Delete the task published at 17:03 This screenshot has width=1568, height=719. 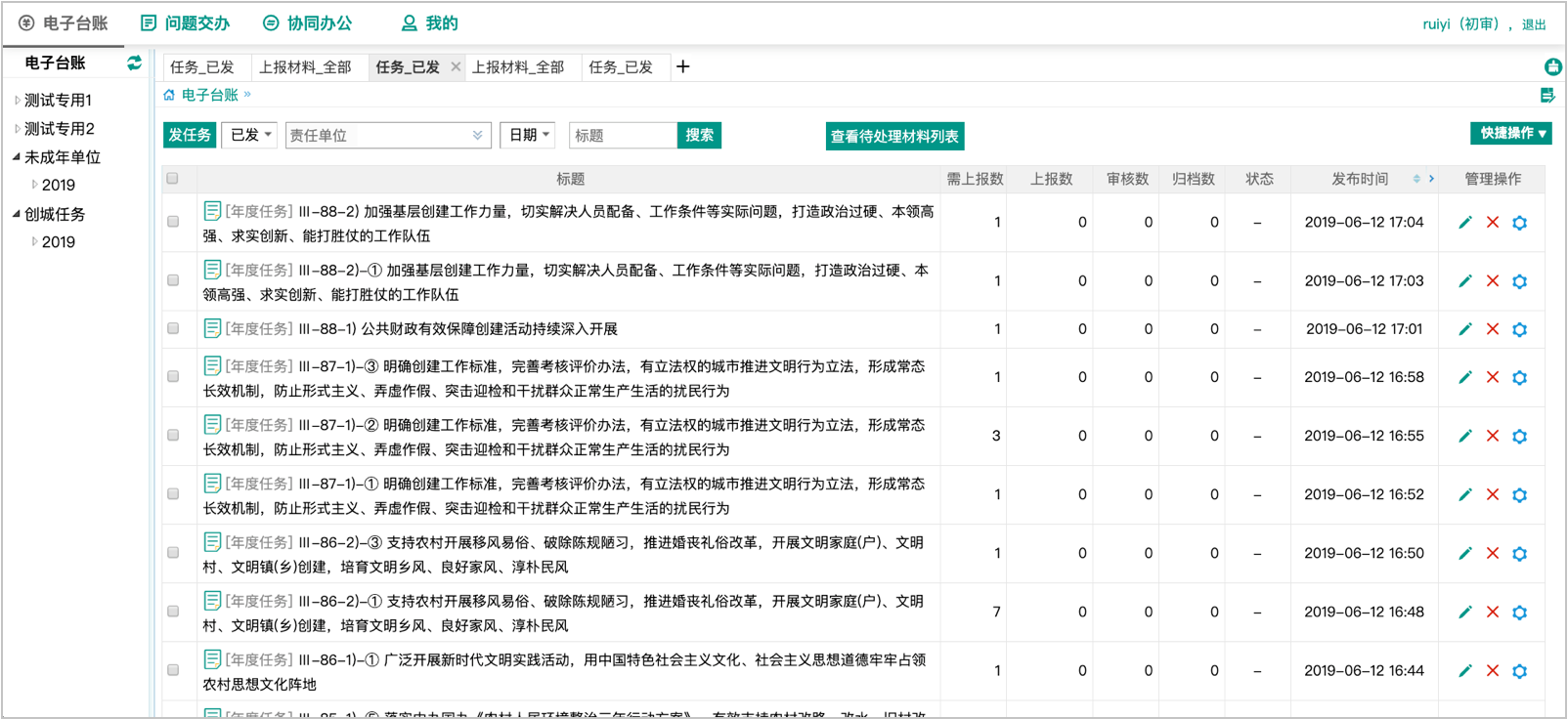[1492, 281]
